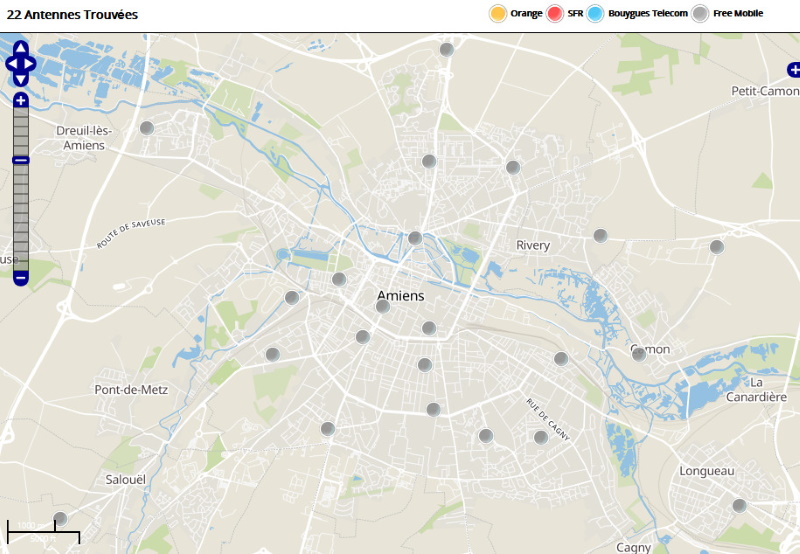Viewport: 800px width, 554px height.
Task: Pan the map down with the arrow
Action: coord(21,80)
